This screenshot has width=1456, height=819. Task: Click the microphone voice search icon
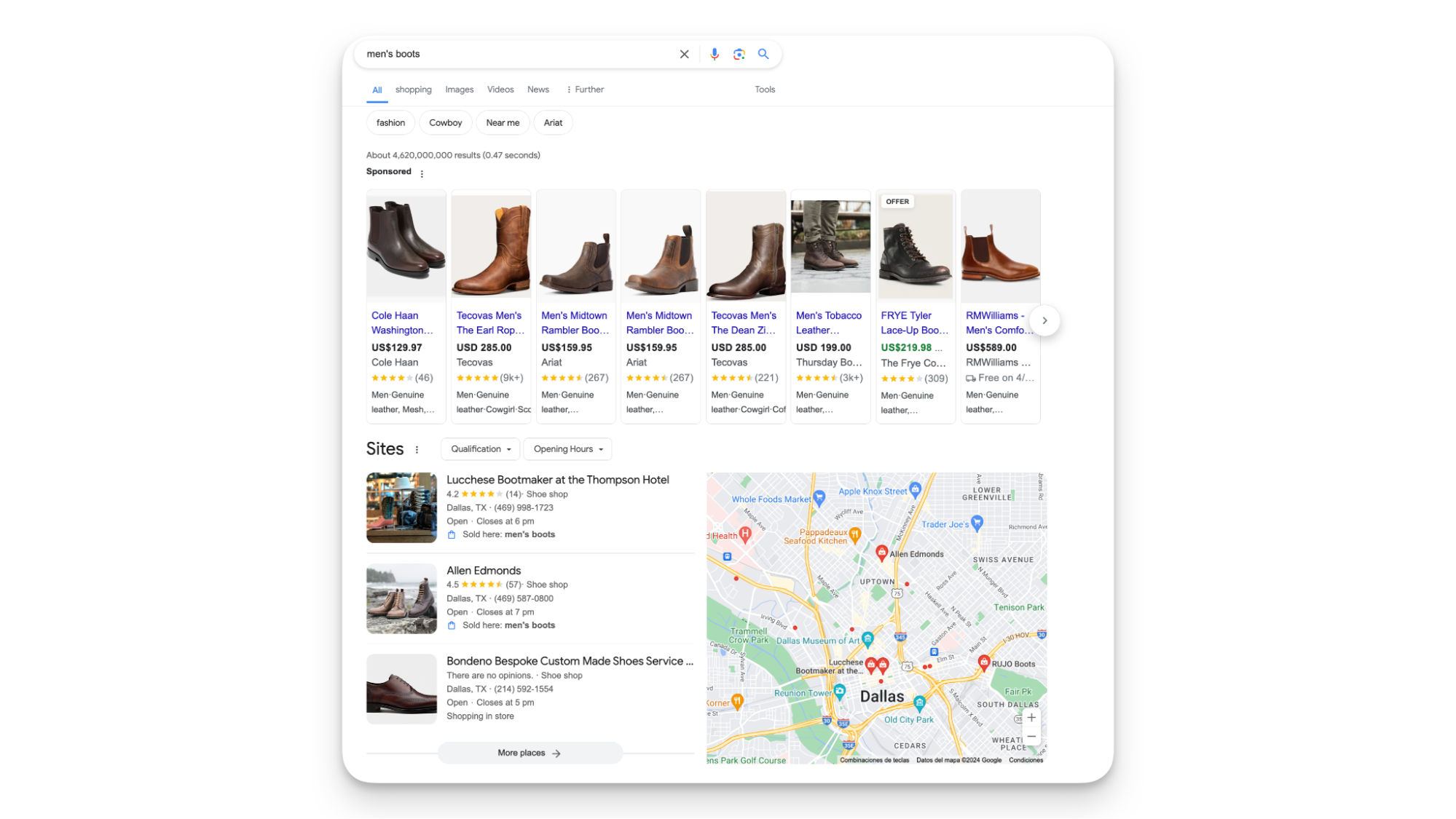714,54
